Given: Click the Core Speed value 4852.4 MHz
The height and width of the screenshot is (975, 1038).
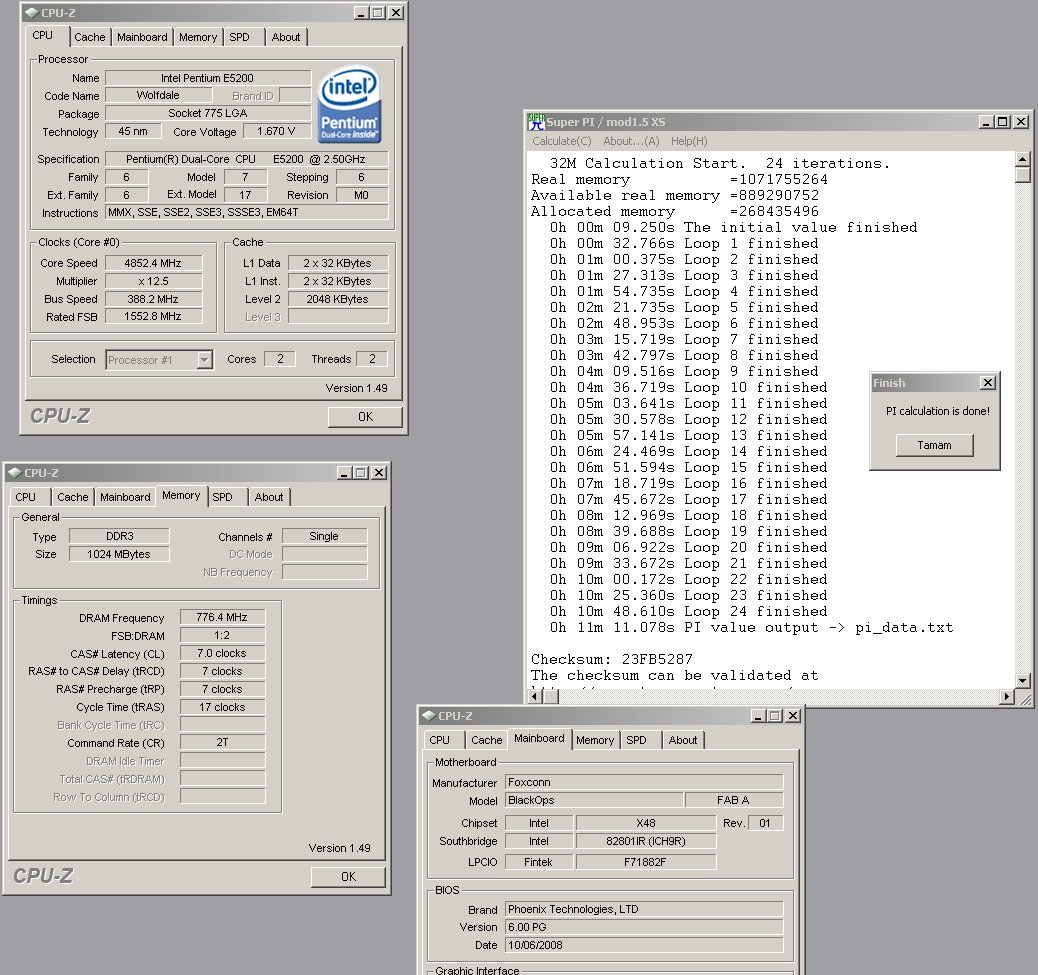Looking at the screenshot, I should [153, 263].
